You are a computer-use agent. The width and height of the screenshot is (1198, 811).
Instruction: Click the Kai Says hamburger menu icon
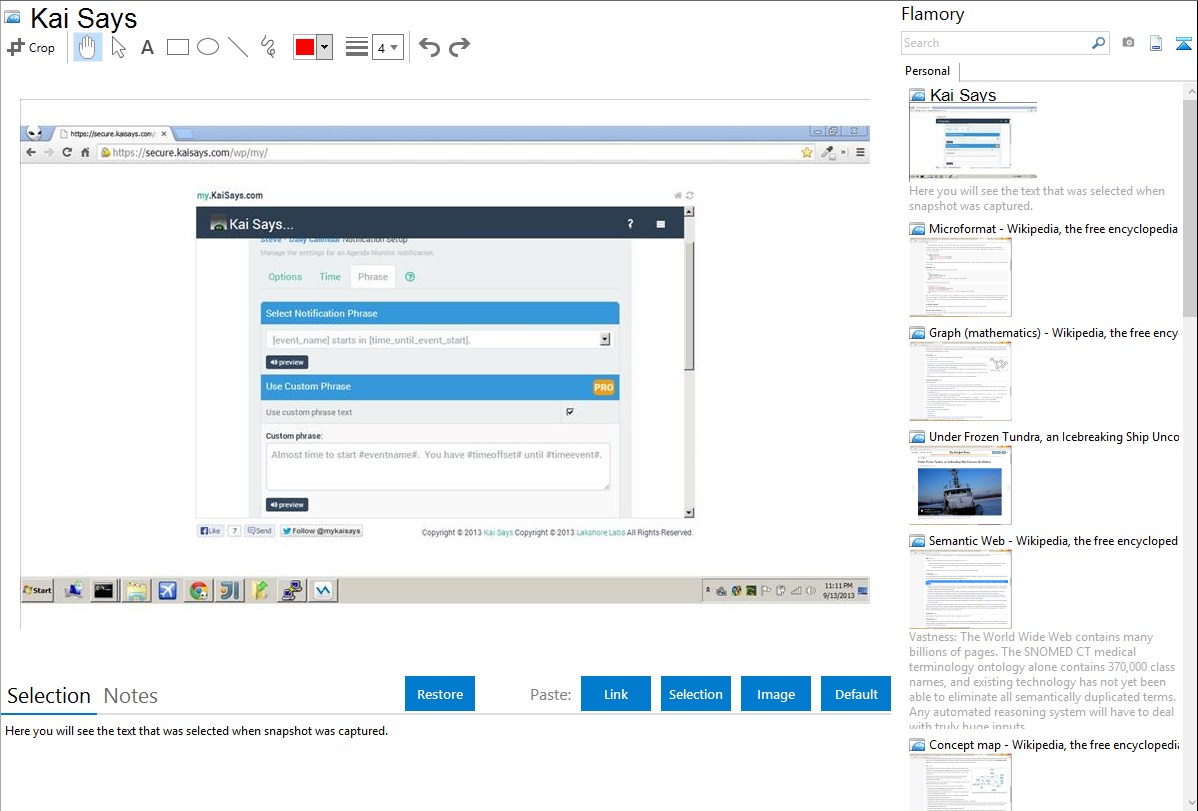(661, 224)
